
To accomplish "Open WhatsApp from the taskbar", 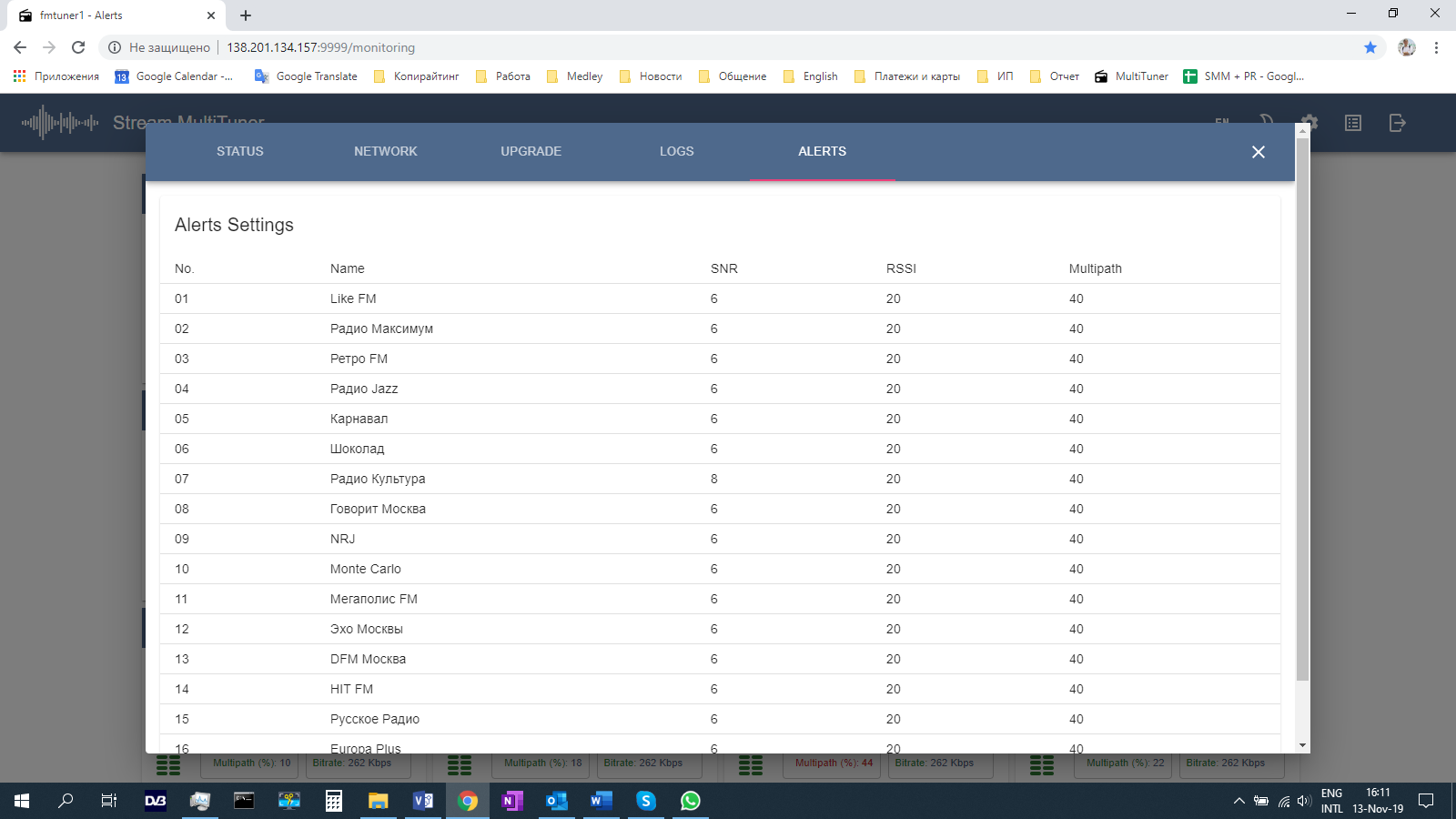I will tap(691, 801).
